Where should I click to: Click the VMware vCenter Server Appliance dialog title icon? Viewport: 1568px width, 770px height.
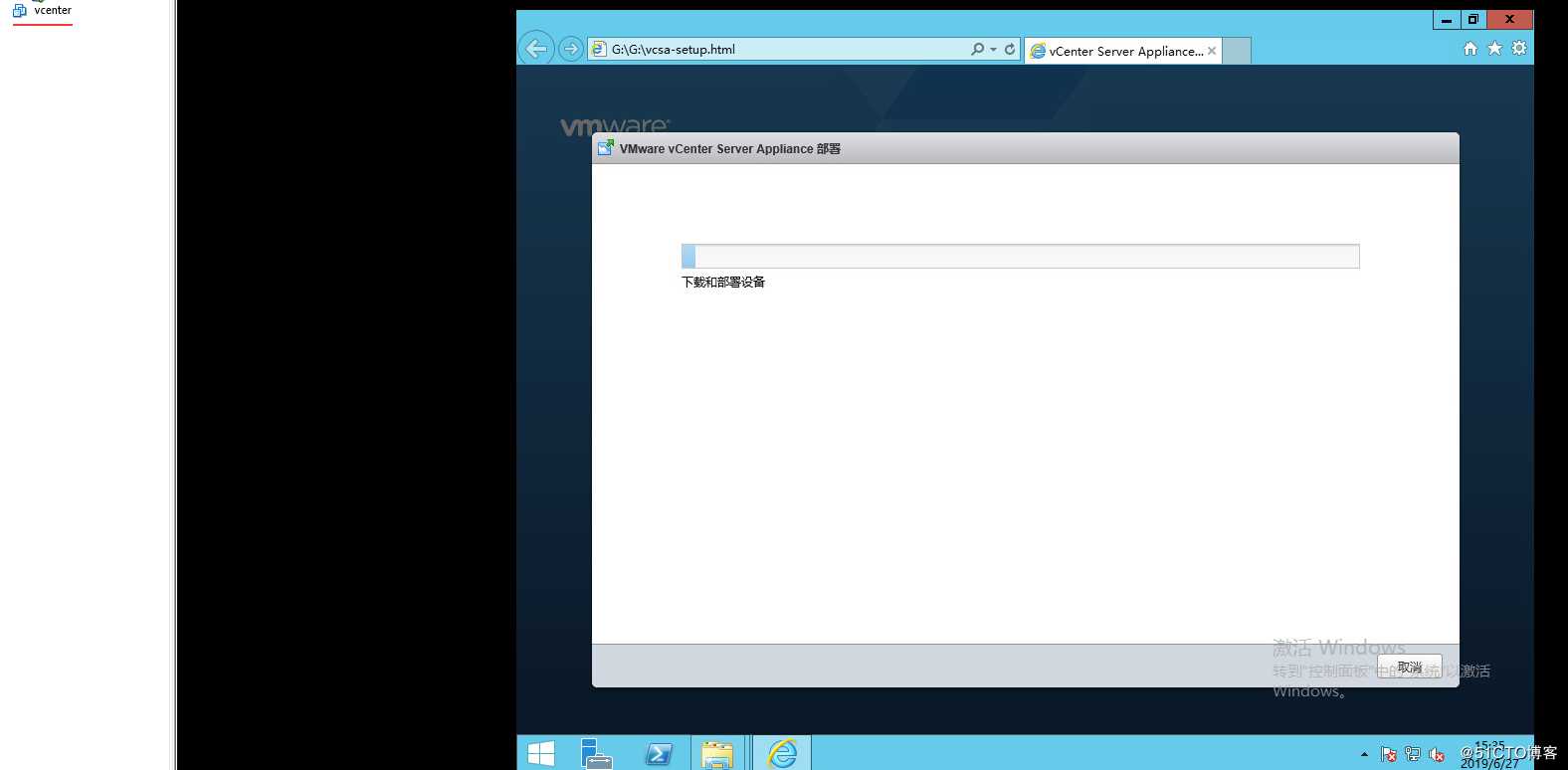click(605, 148)
